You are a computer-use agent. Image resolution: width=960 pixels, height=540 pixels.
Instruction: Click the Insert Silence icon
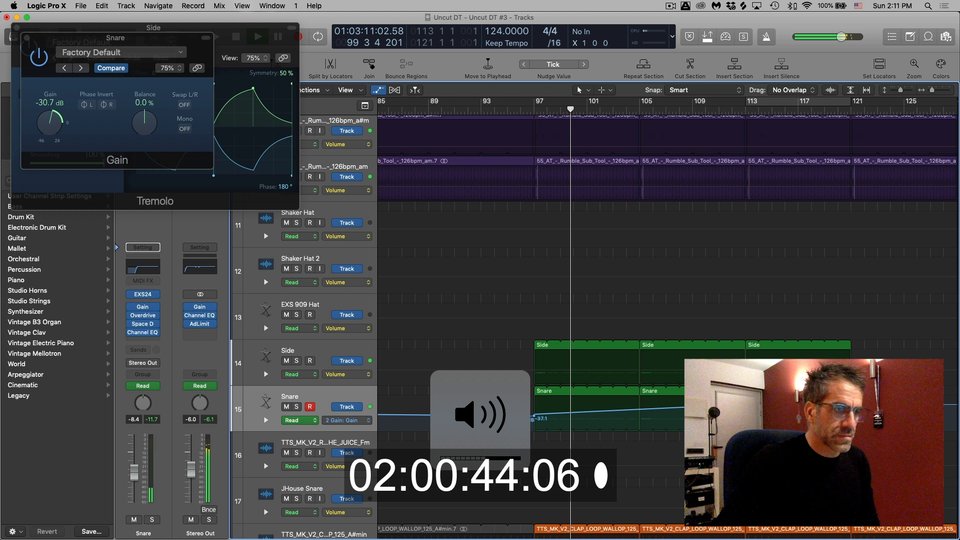tap(781, 64)
